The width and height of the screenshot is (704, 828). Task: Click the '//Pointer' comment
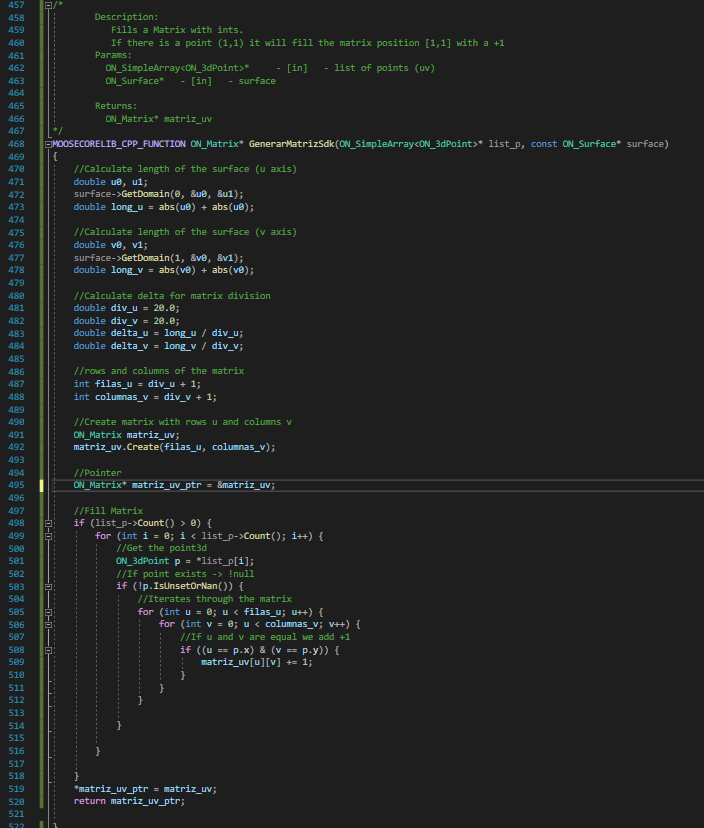coord(97,473)
